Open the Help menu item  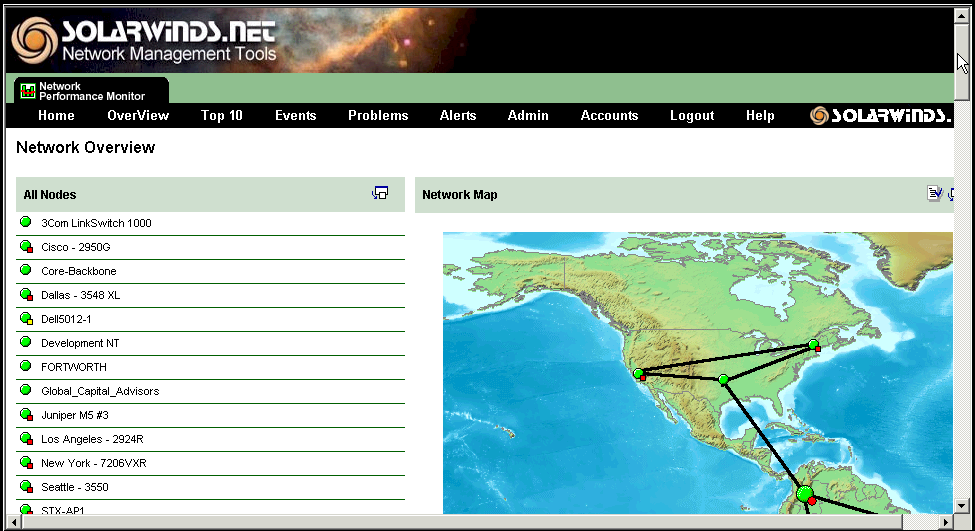pyautogui.click(x=760, y=116)
